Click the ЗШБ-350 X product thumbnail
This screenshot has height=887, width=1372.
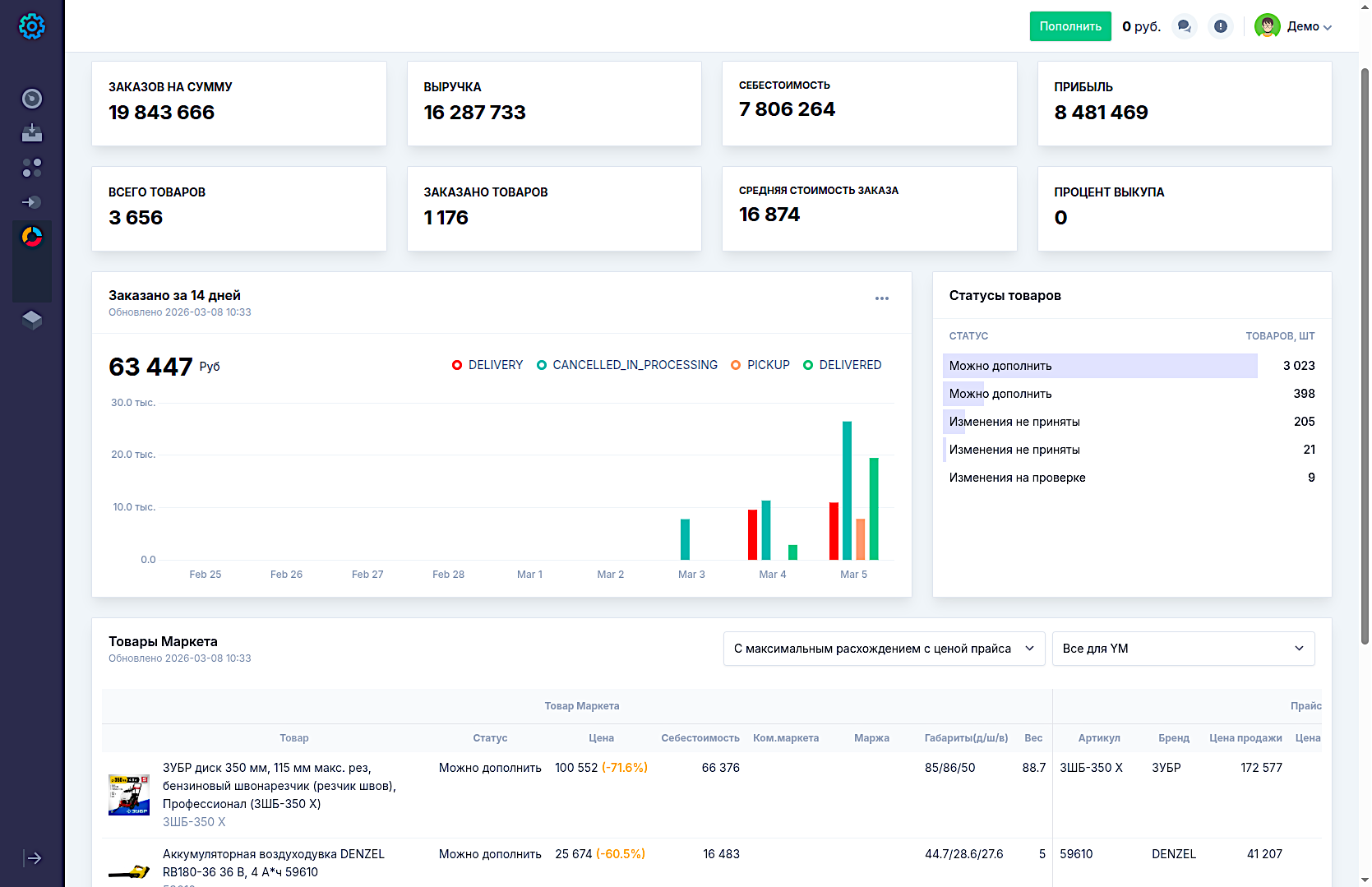click(x=129, y=794)
